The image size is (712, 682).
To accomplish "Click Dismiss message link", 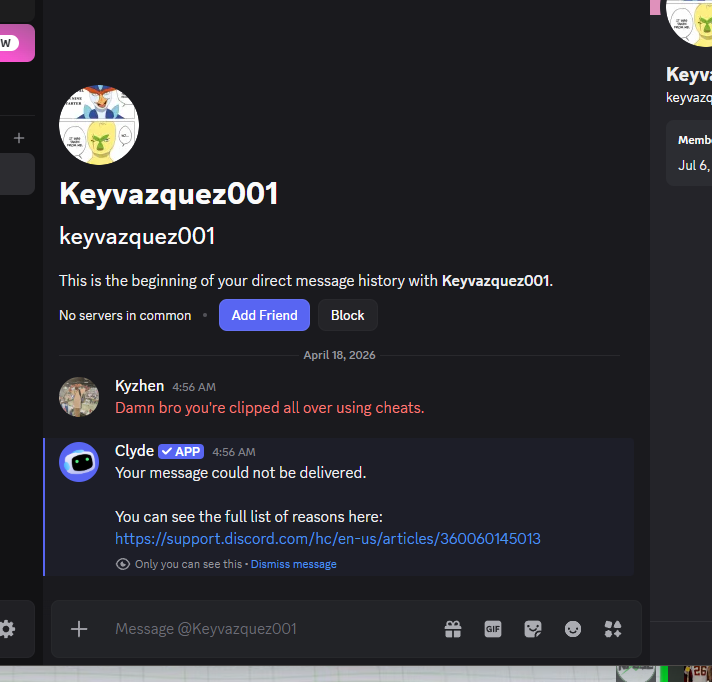I will [x=293, y=564].
